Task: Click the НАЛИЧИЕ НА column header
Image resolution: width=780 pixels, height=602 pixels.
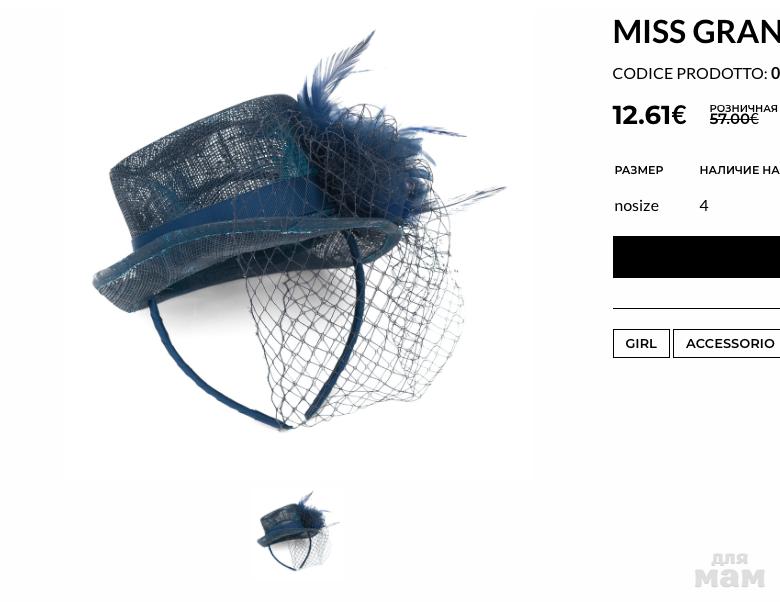Action: pos(740,170)
